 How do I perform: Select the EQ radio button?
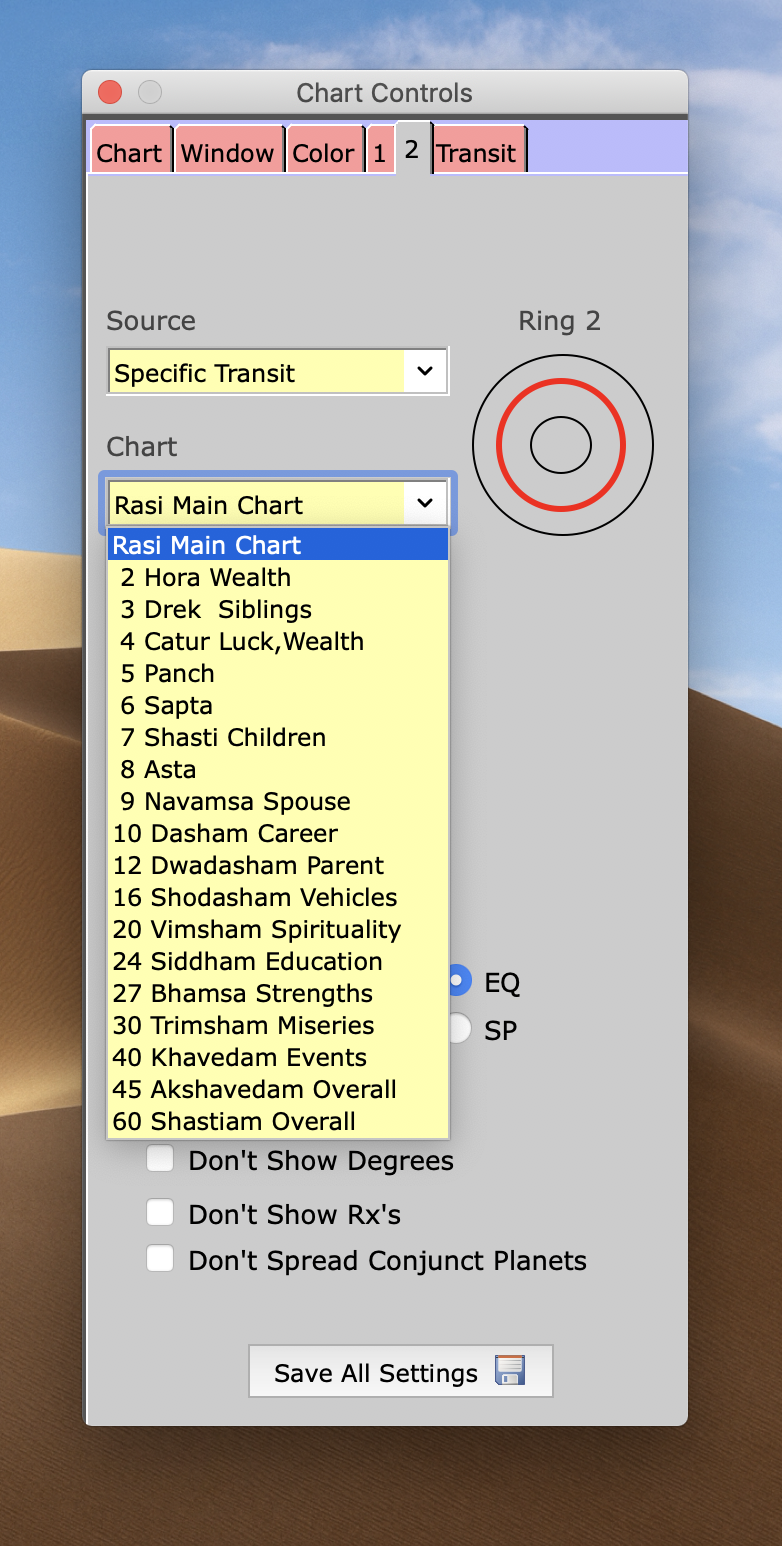pyautogui.click(x=460, y=981)
